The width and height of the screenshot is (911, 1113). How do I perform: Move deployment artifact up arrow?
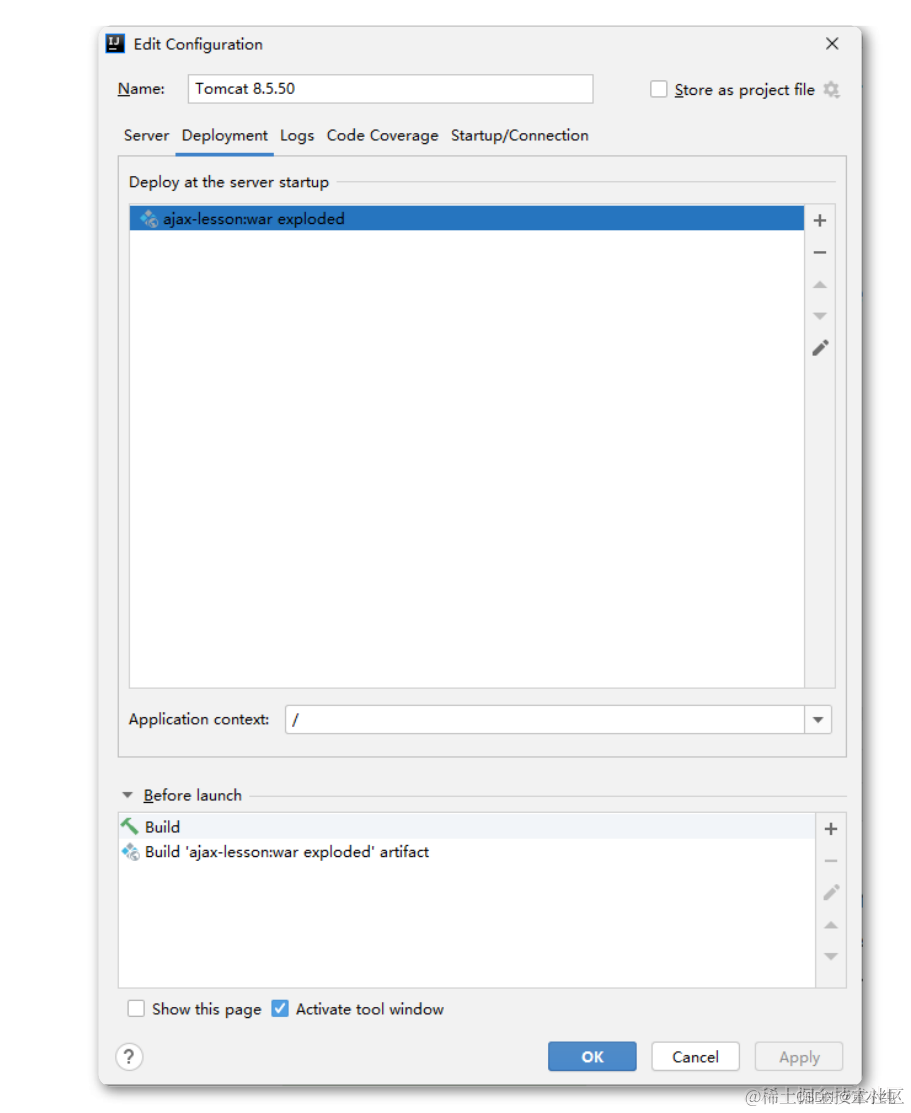pos(819,285)
